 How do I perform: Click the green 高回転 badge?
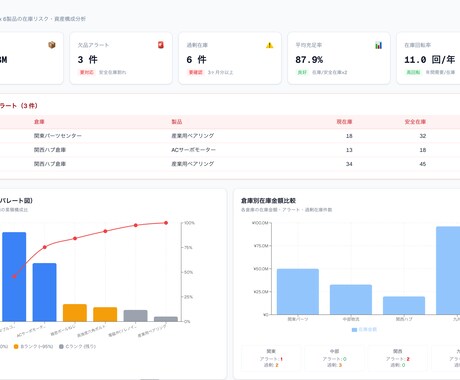click(413, 72)
